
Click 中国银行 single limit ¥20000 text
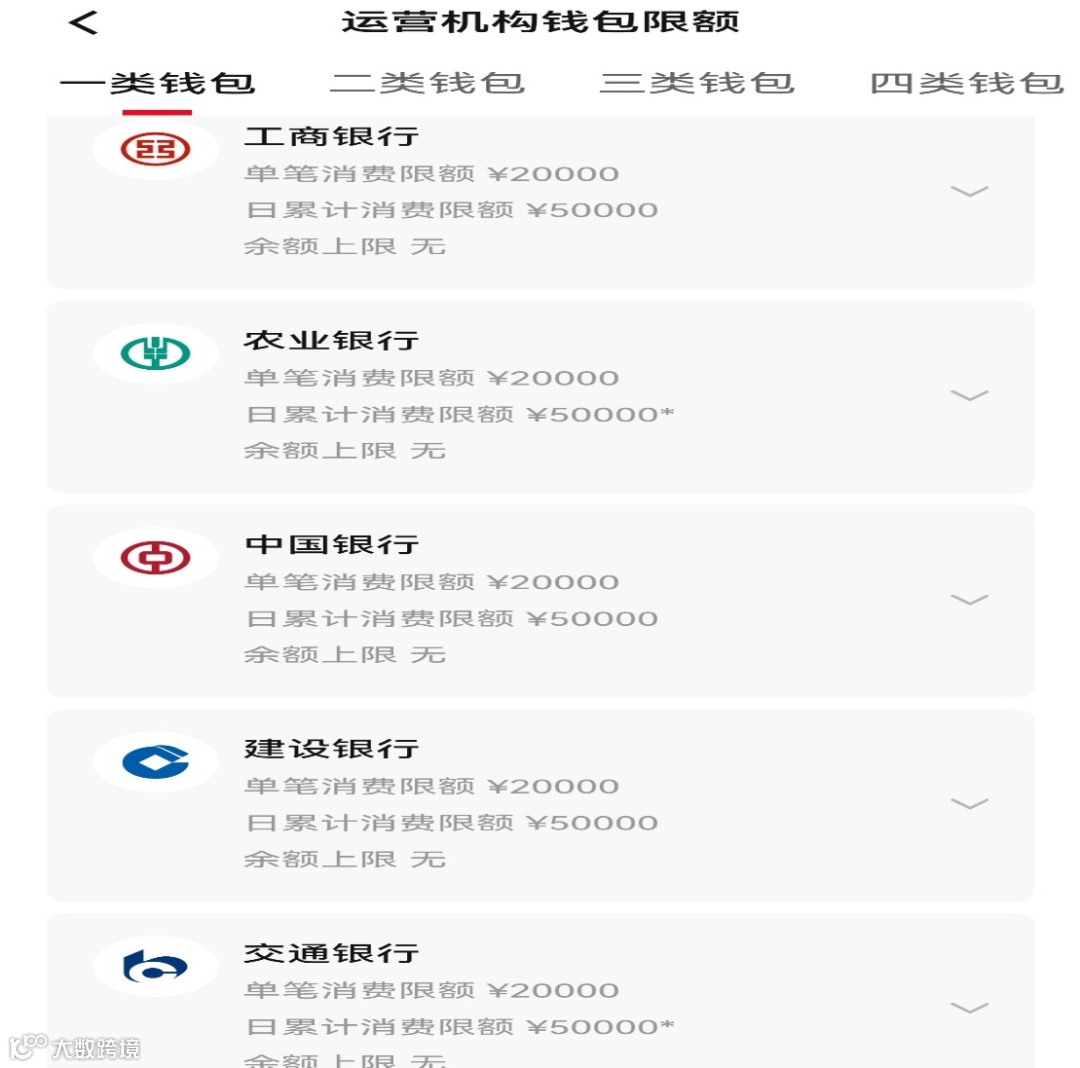[554, 583]
